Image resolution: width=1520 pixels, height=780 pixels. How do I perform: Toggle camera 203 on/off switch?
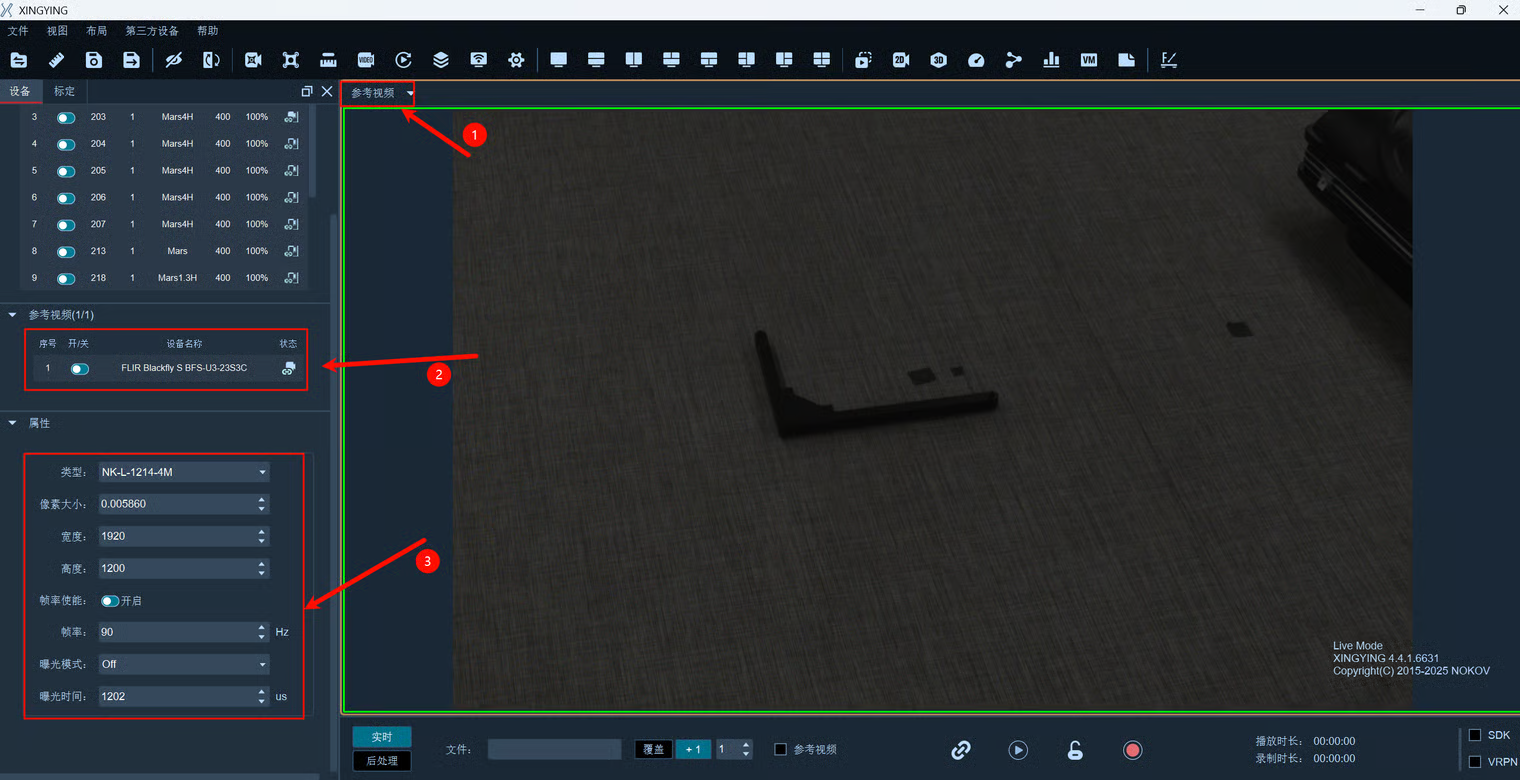[x=66, y=118]
